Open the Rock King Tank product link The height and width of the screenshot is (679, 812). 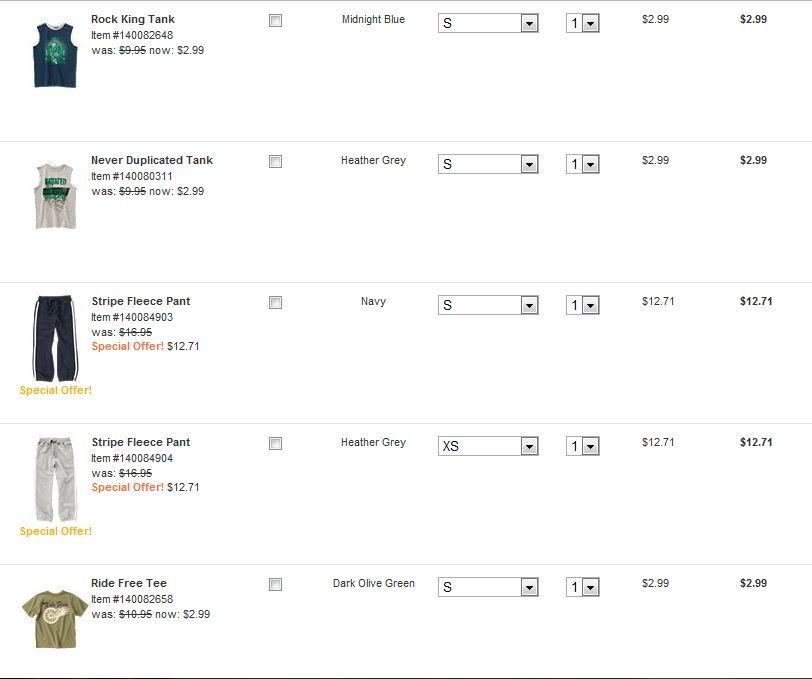tap(132, 19)
